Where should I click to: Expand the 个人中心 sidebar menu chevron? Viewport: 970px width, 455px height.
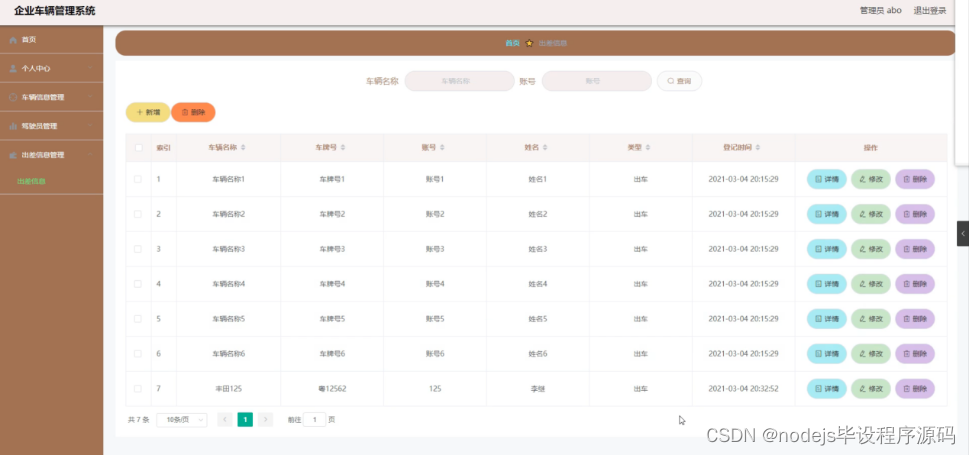coord(90,69)
